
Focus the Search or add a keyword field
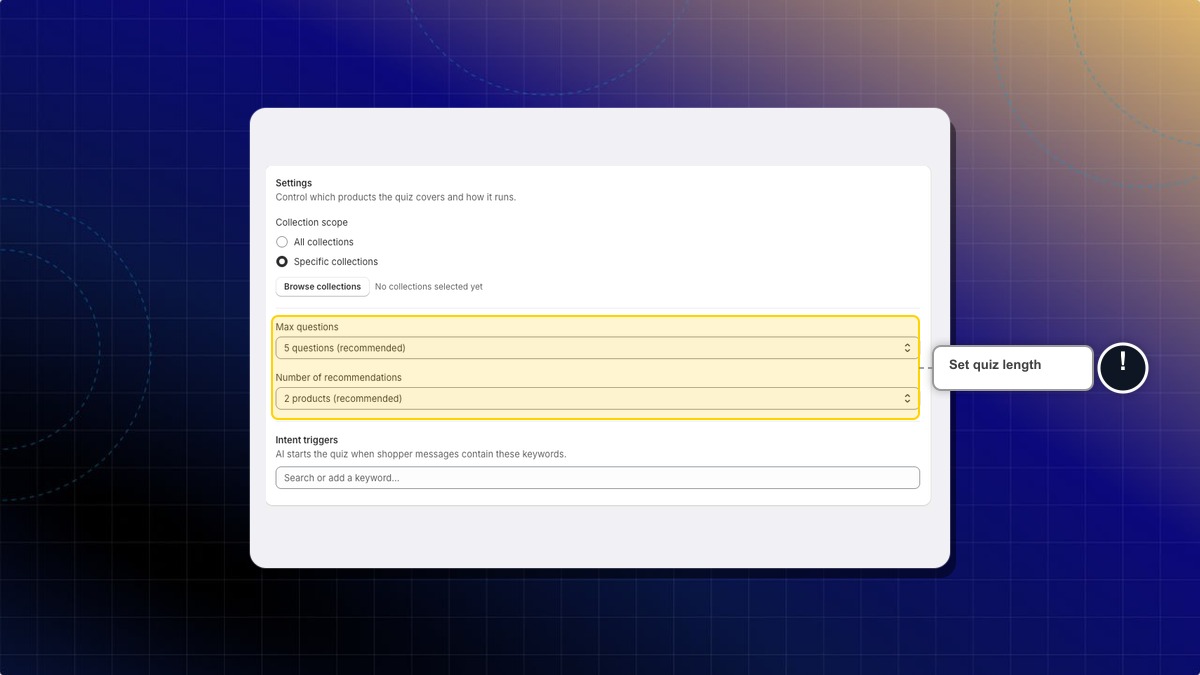pyautogui.click(x=597, y=478)
